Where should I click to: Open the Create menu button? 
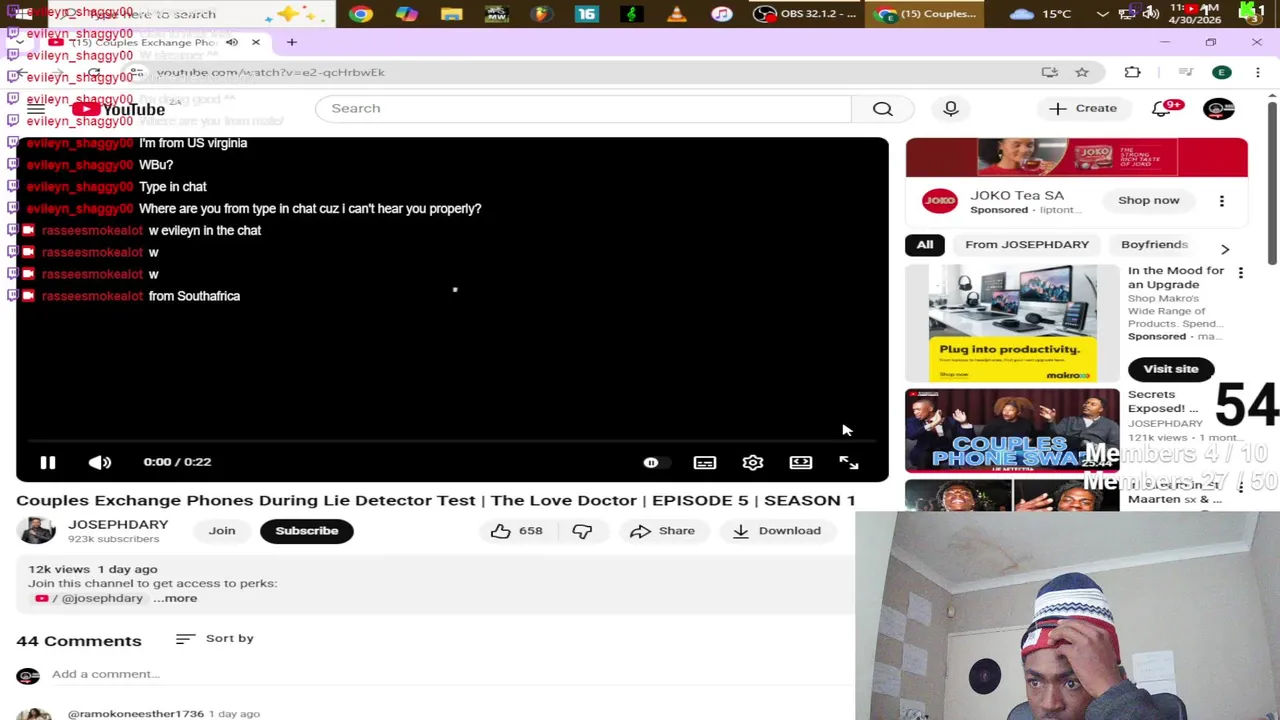coord(1083,108)
